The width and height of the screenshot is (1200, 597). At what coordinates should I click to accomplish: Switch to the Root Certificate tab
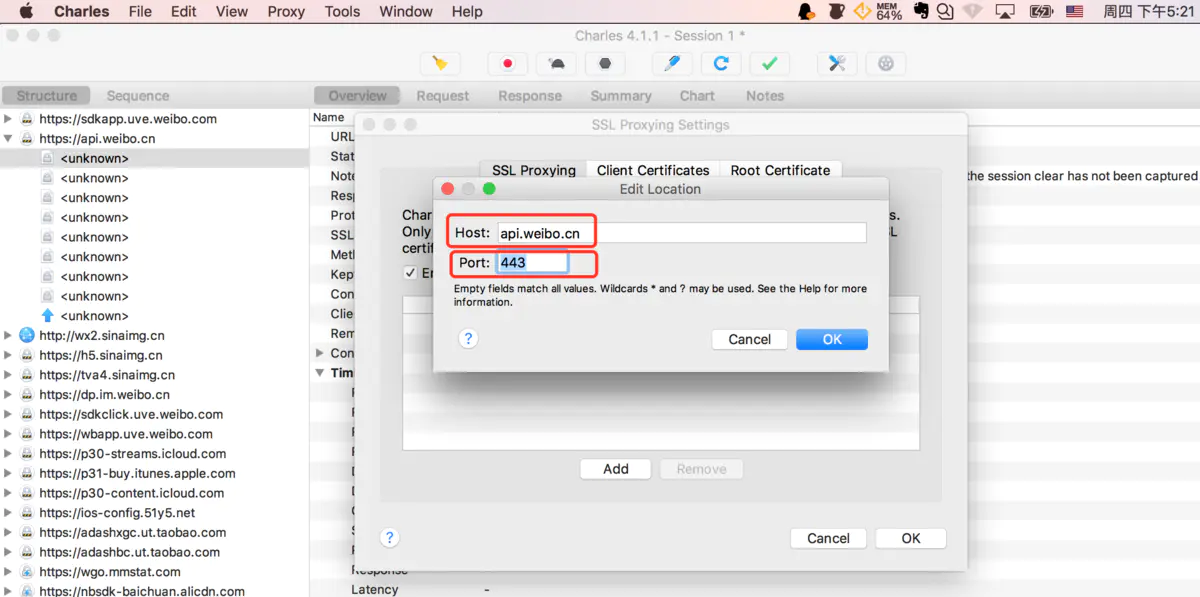[780, 170]
